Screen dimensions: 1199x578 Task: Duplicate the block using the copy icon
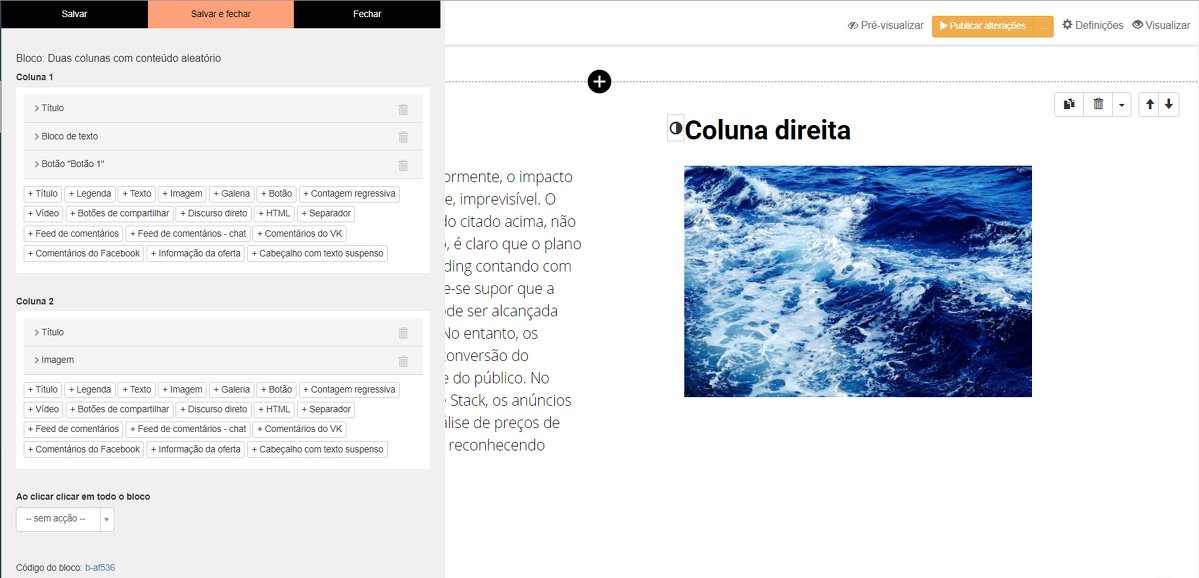pos(1069,104)
